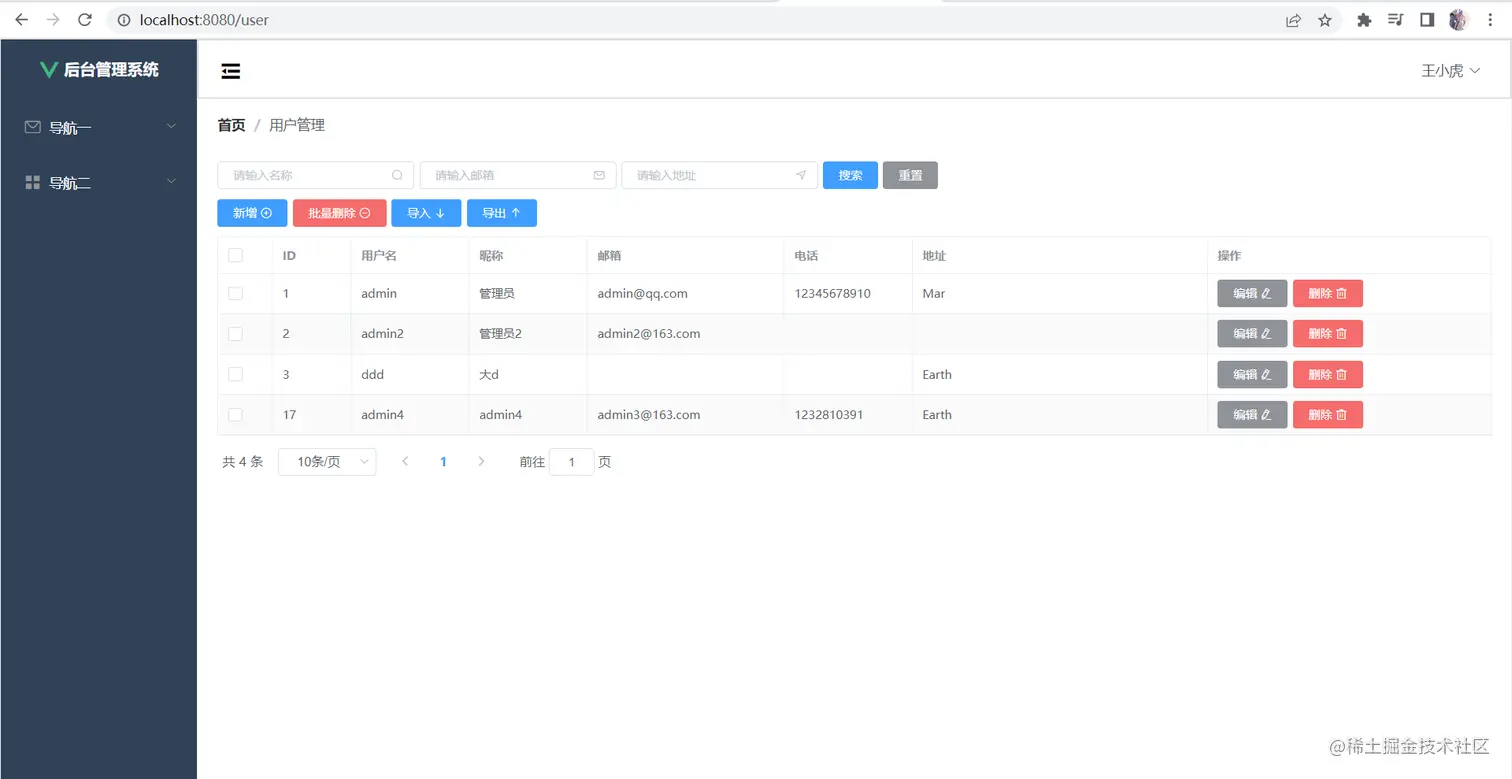
Task: Click the location icon in the address field
Action: tap(801, 175)
